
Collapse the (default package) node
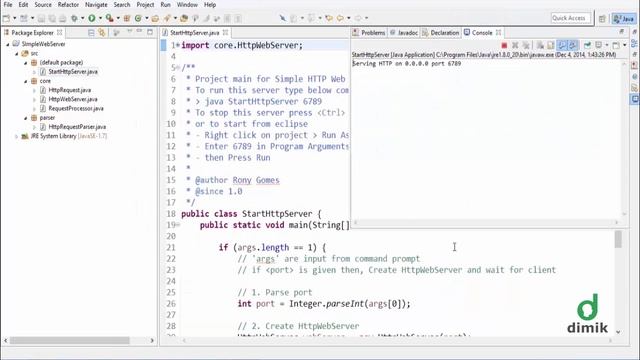click(26, 63)
